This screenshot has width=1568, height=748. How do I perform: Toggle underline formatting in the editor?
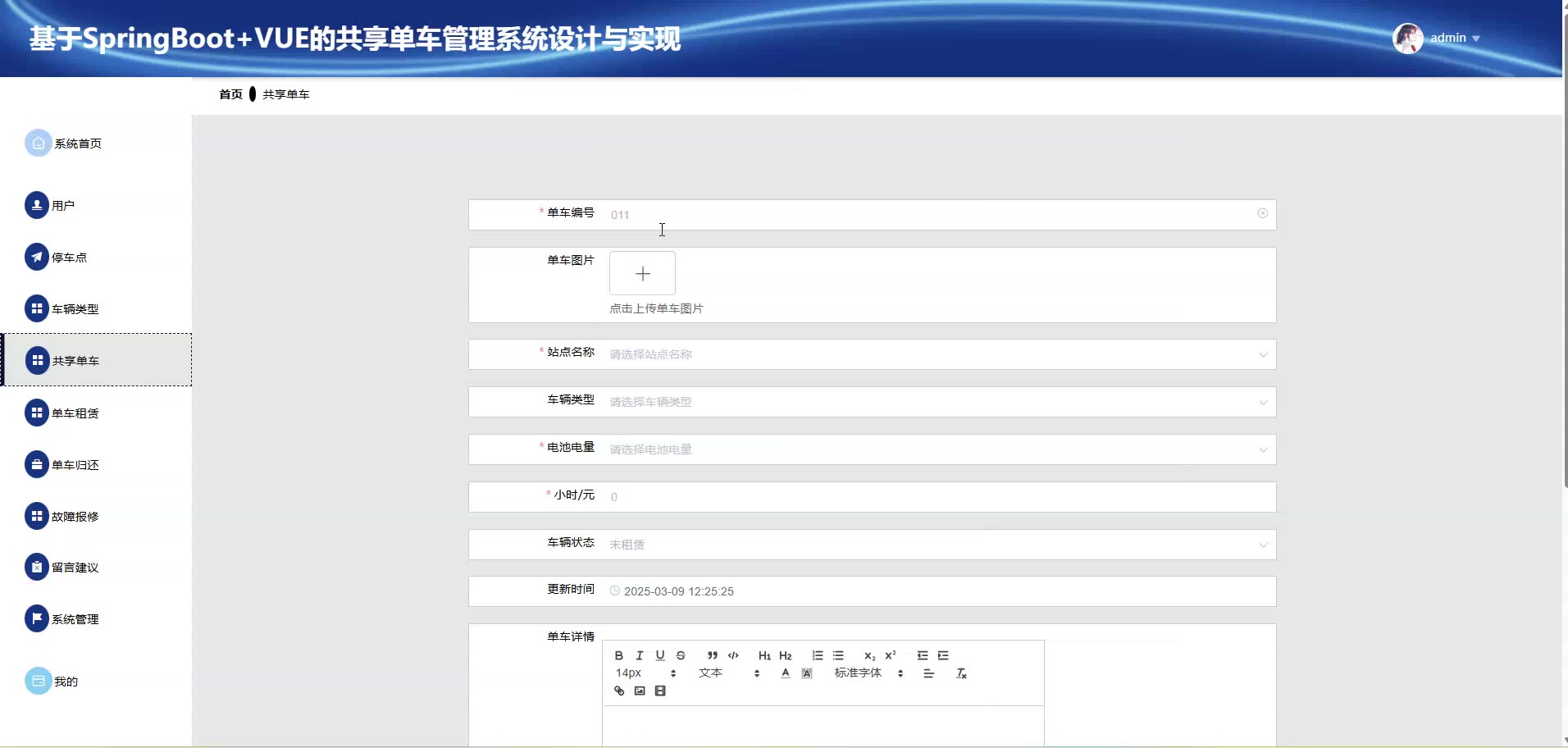click(660, 655)
